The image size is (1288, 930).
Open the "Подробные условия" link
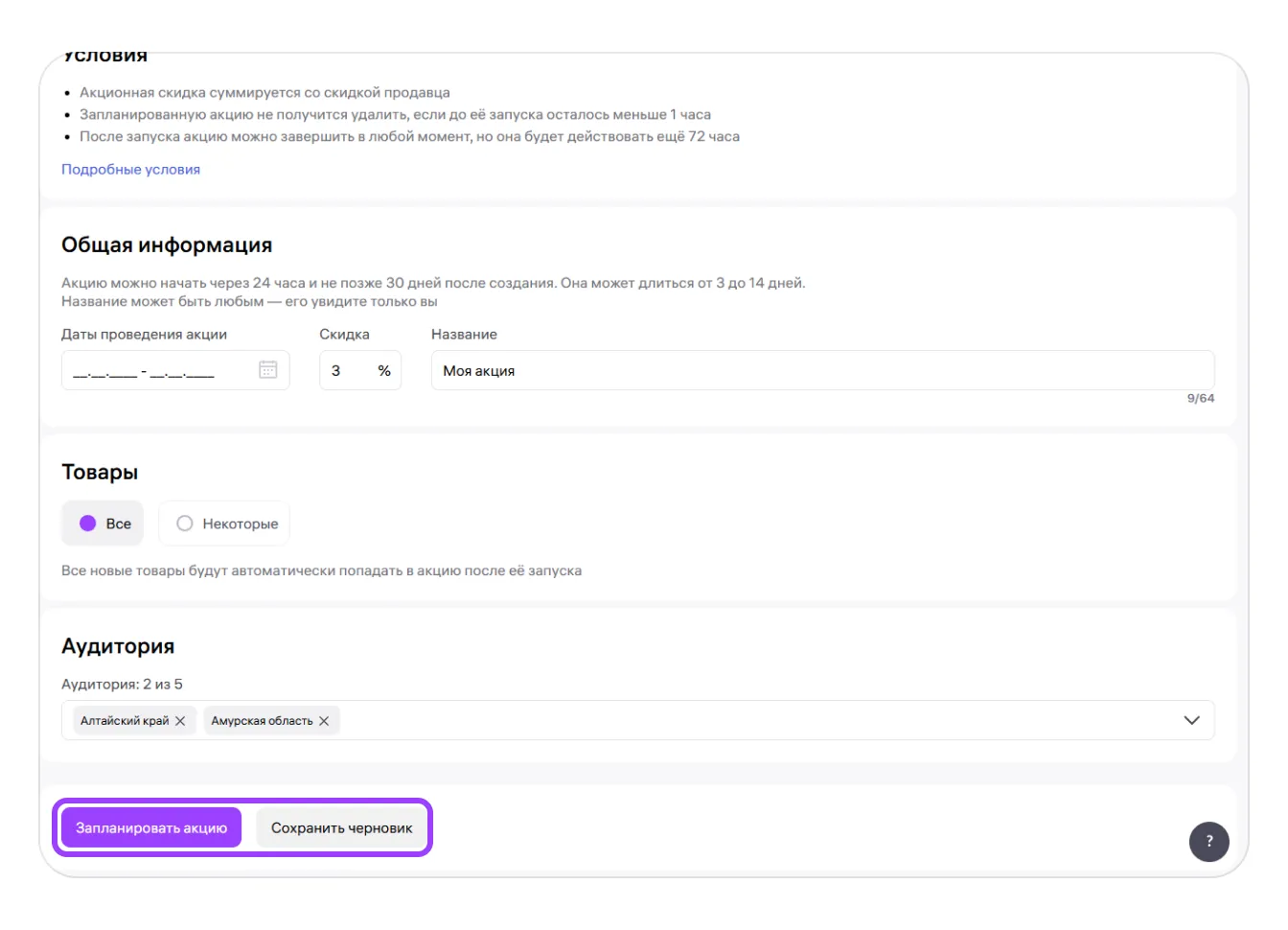coord(130,170)
